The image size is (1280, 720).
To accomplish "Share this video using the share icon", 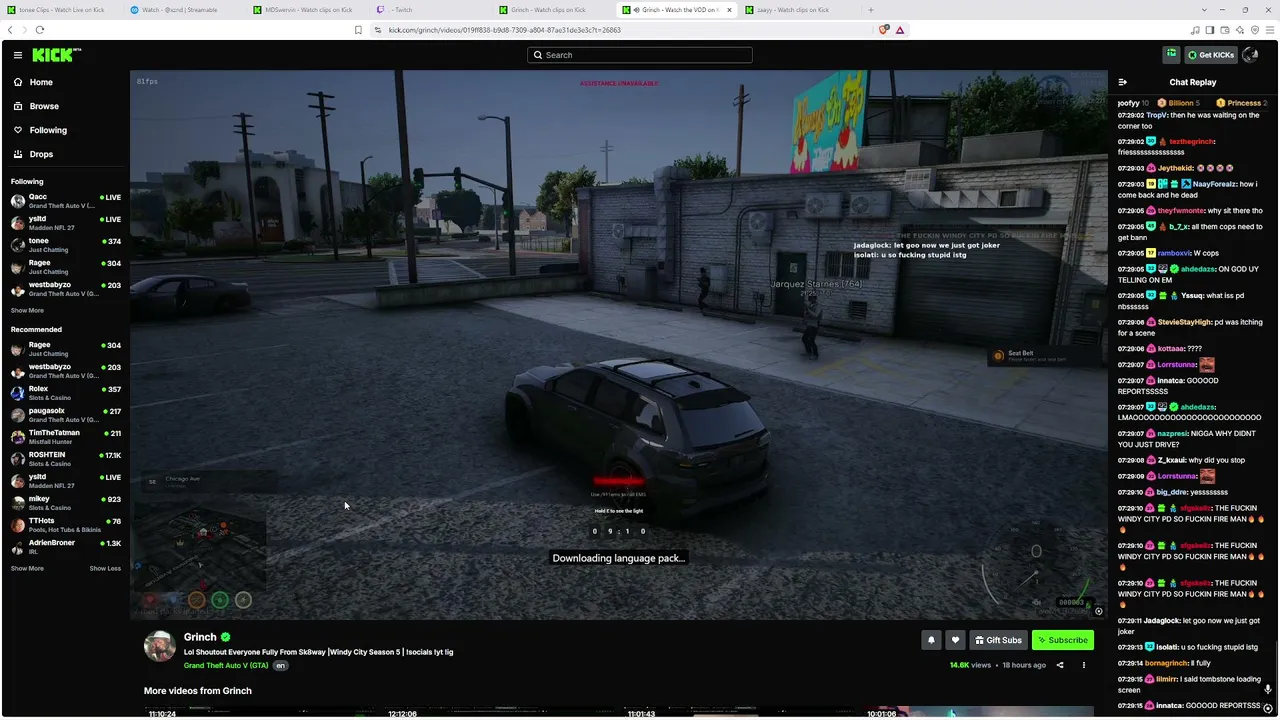I will [1060, 665].
